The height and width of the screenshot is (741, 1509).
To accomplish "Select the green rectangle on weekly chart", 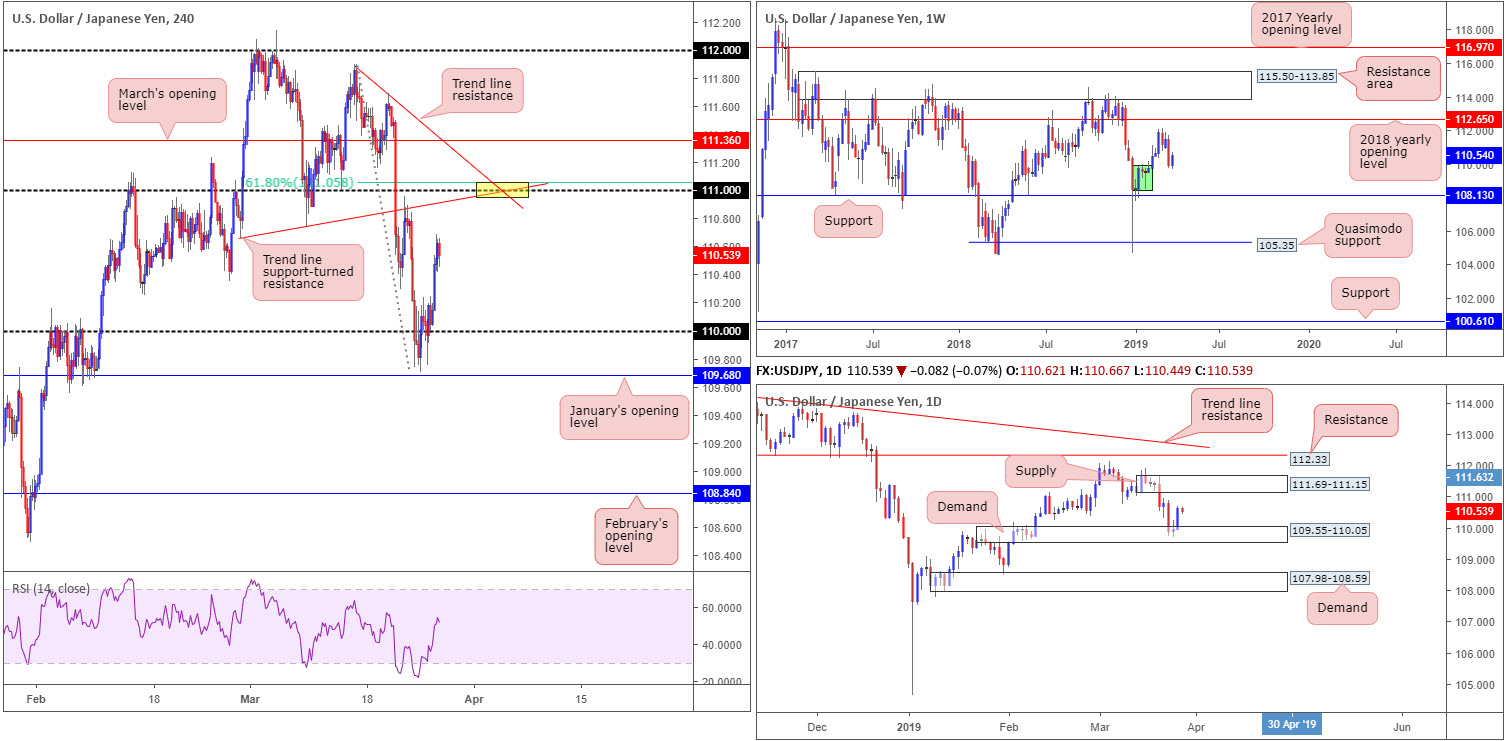I will [x=1142, y=177].
